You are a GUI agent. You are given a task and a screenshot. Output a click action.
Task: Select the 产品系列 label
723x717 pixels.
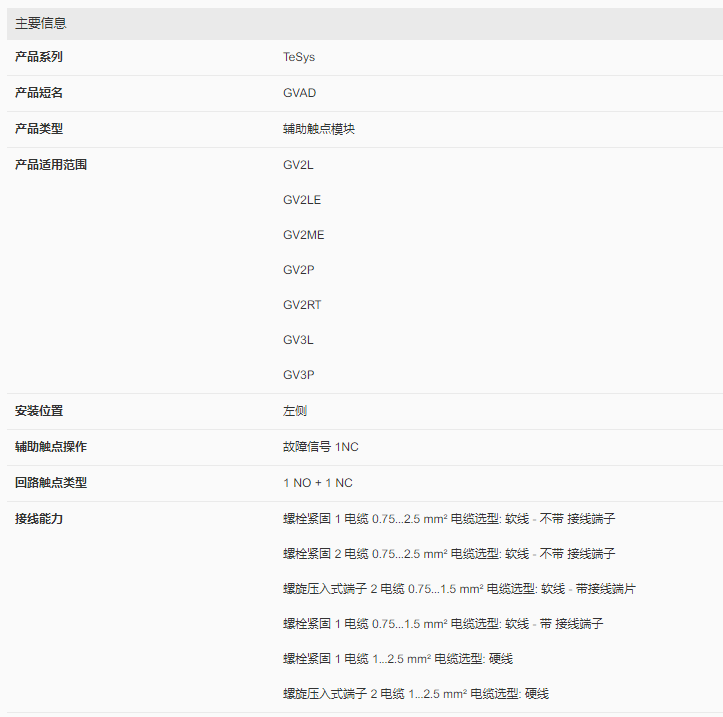(39, 57)
